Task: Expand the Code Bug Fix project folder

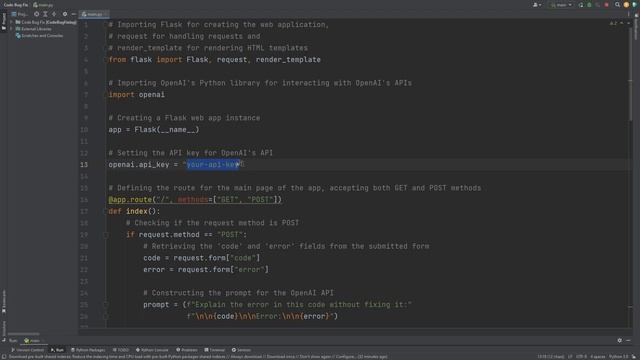Action: (11, 22)
